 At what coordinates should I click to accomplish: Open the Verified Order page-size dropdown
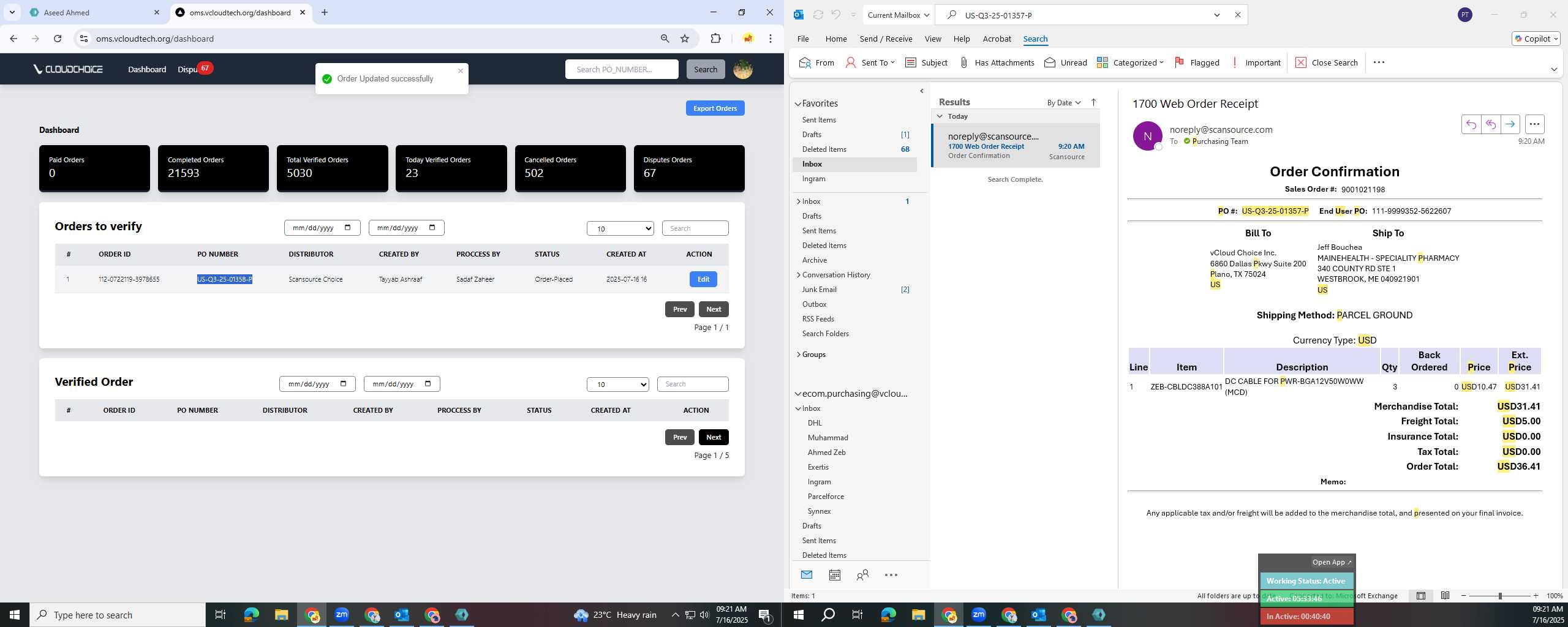click(x=617, y=384)
